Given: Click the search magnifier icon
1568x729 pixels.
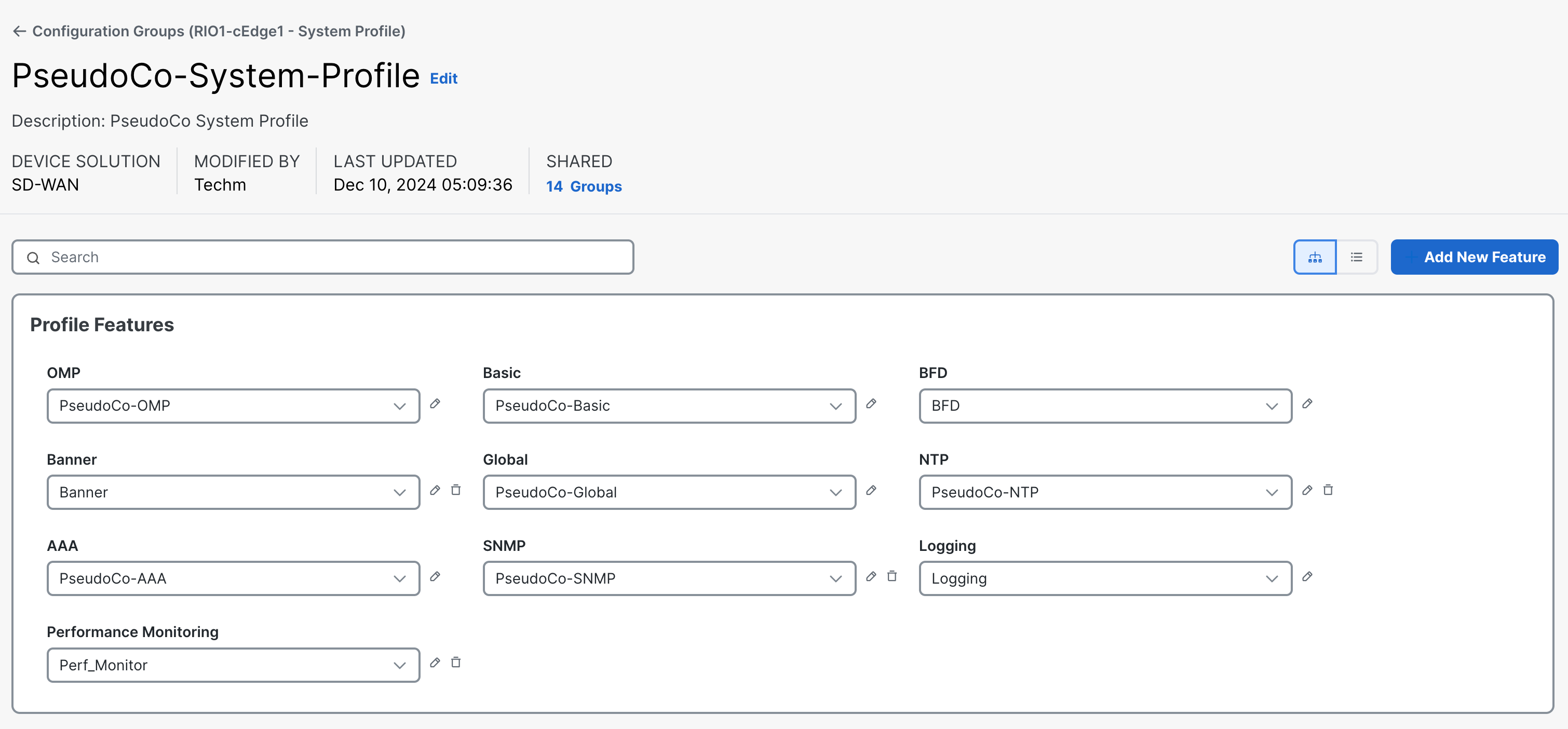Looking at the screenshot, I should pos(33,258).
